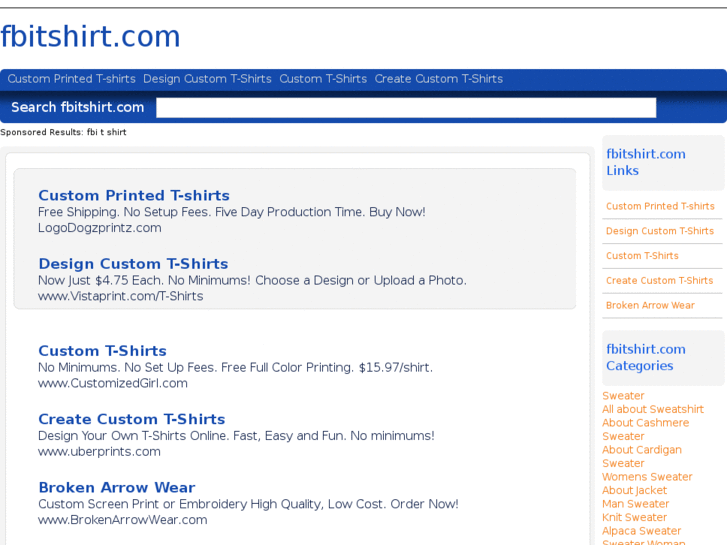Open the About Jacket category
This screenshot has width=727, height=545.
pyautogui.click(x=634, y=490)
